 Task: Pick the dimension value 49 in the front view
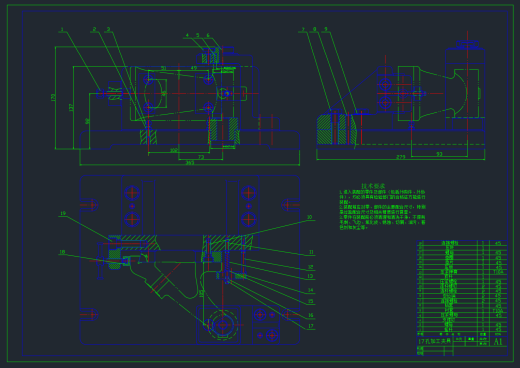[194, 68]
